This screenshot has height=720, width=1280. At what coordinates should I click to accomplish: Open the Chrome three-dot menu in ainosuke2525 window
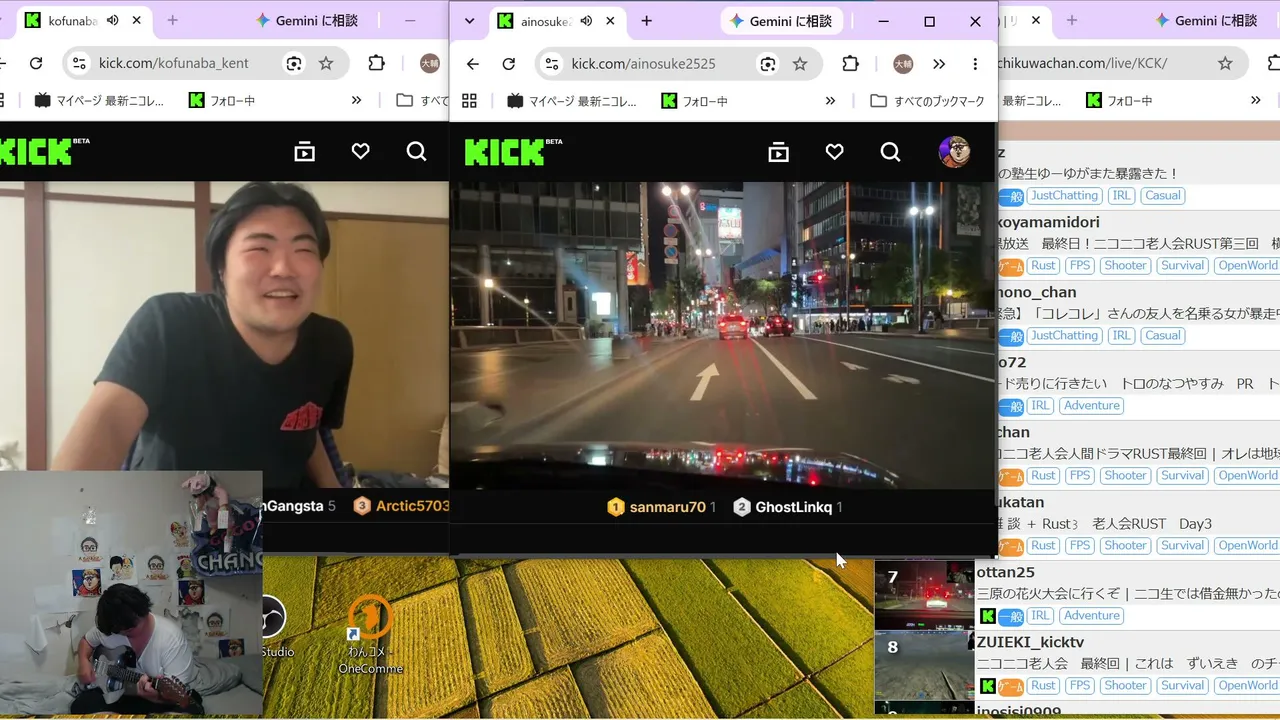[x=975, y=64]
